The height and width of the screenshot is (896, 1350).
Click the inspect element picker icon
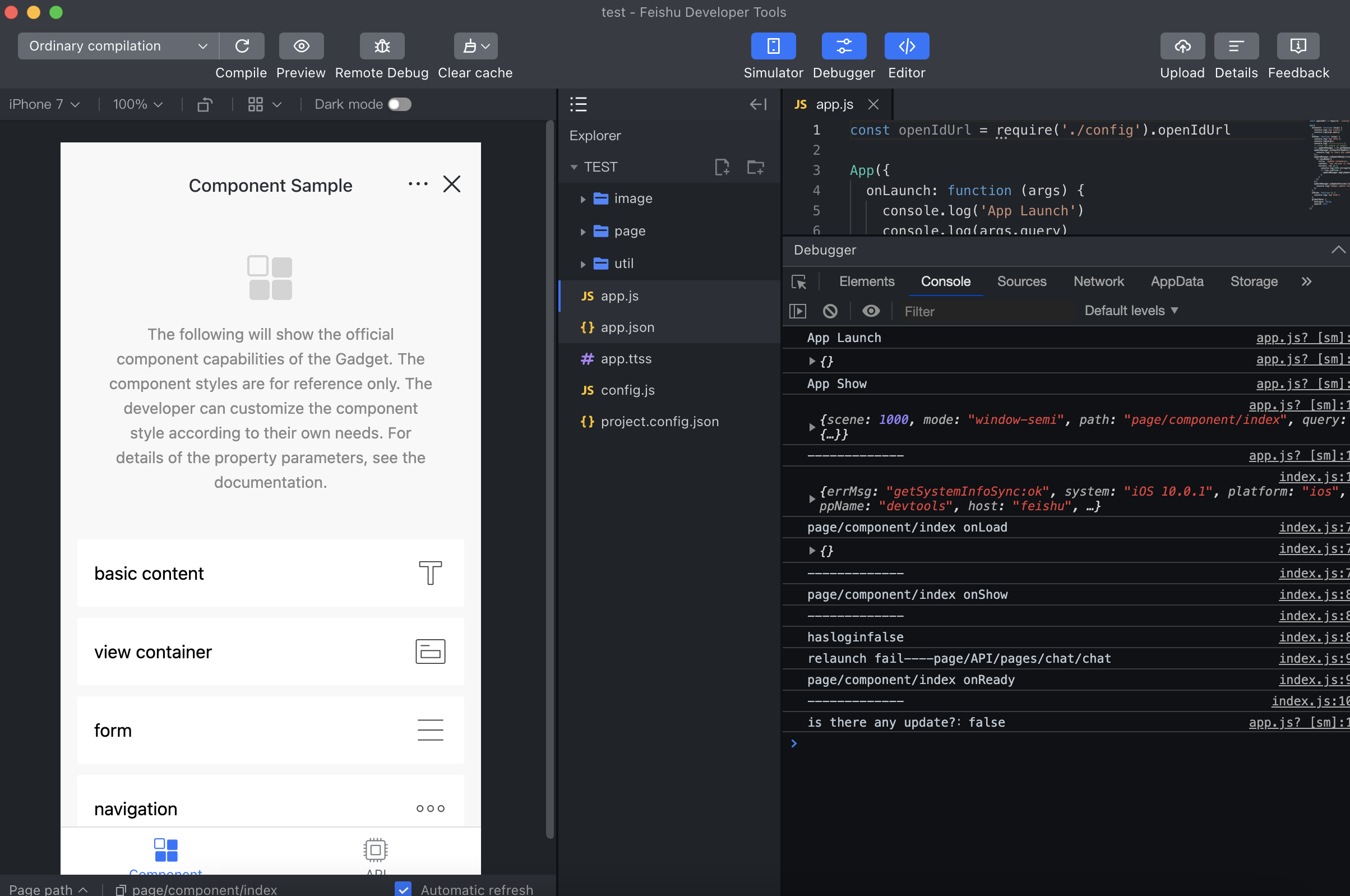[799, 281]
